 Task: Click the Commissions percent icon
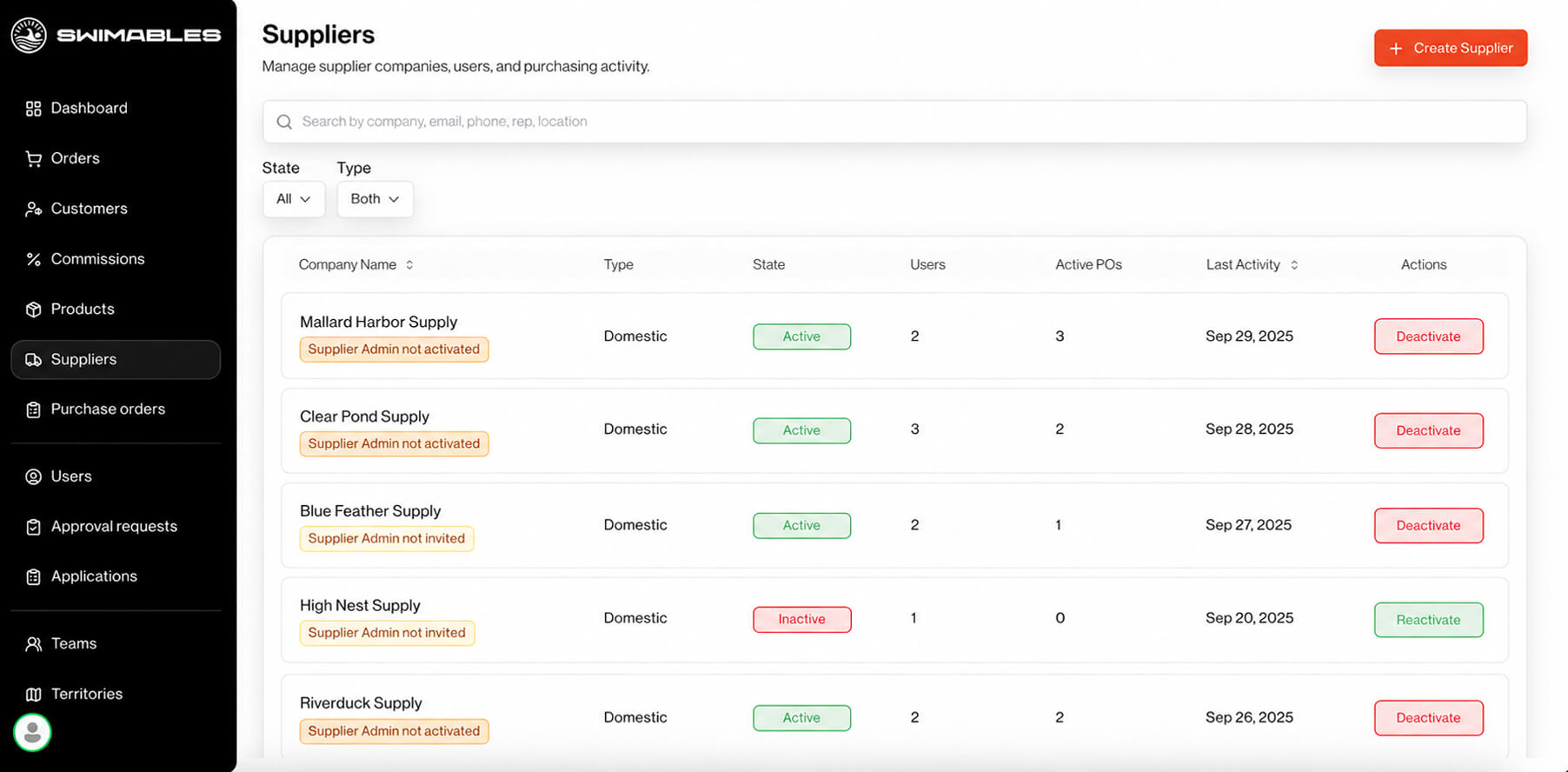point(33,259)
